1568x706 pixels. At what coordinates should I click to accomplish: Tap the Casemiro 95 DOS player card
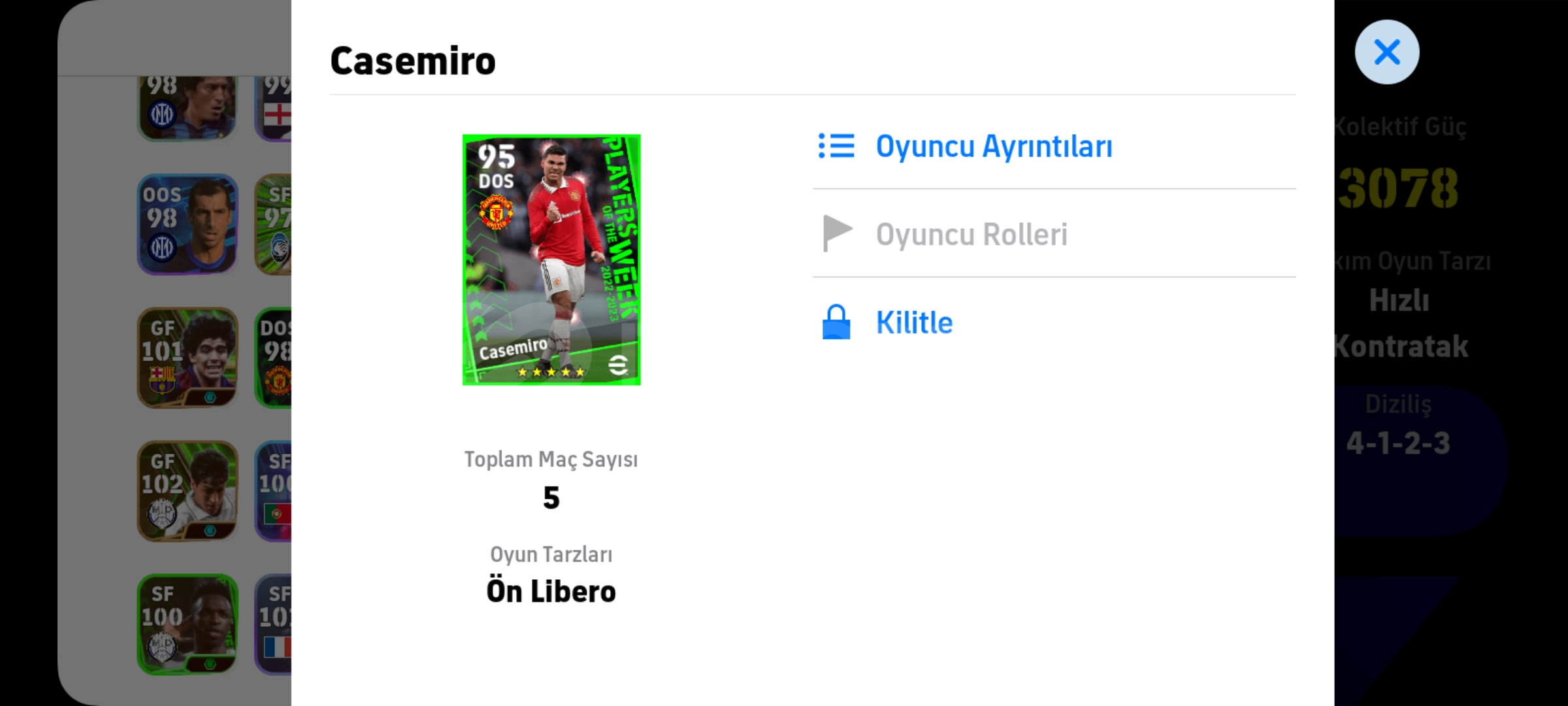(551, 260)
